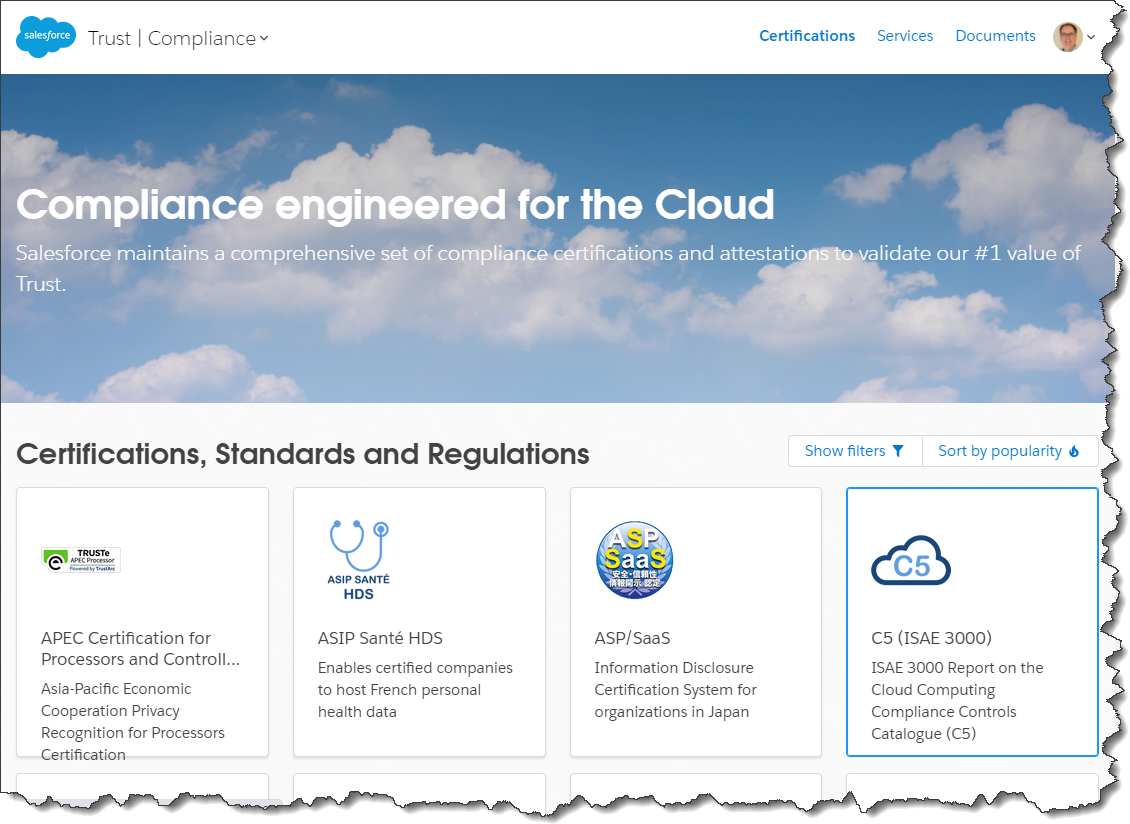This screenshot has height=824, width=1130.
Task: Click the funnel filter icon
Action: click(898, 451)
